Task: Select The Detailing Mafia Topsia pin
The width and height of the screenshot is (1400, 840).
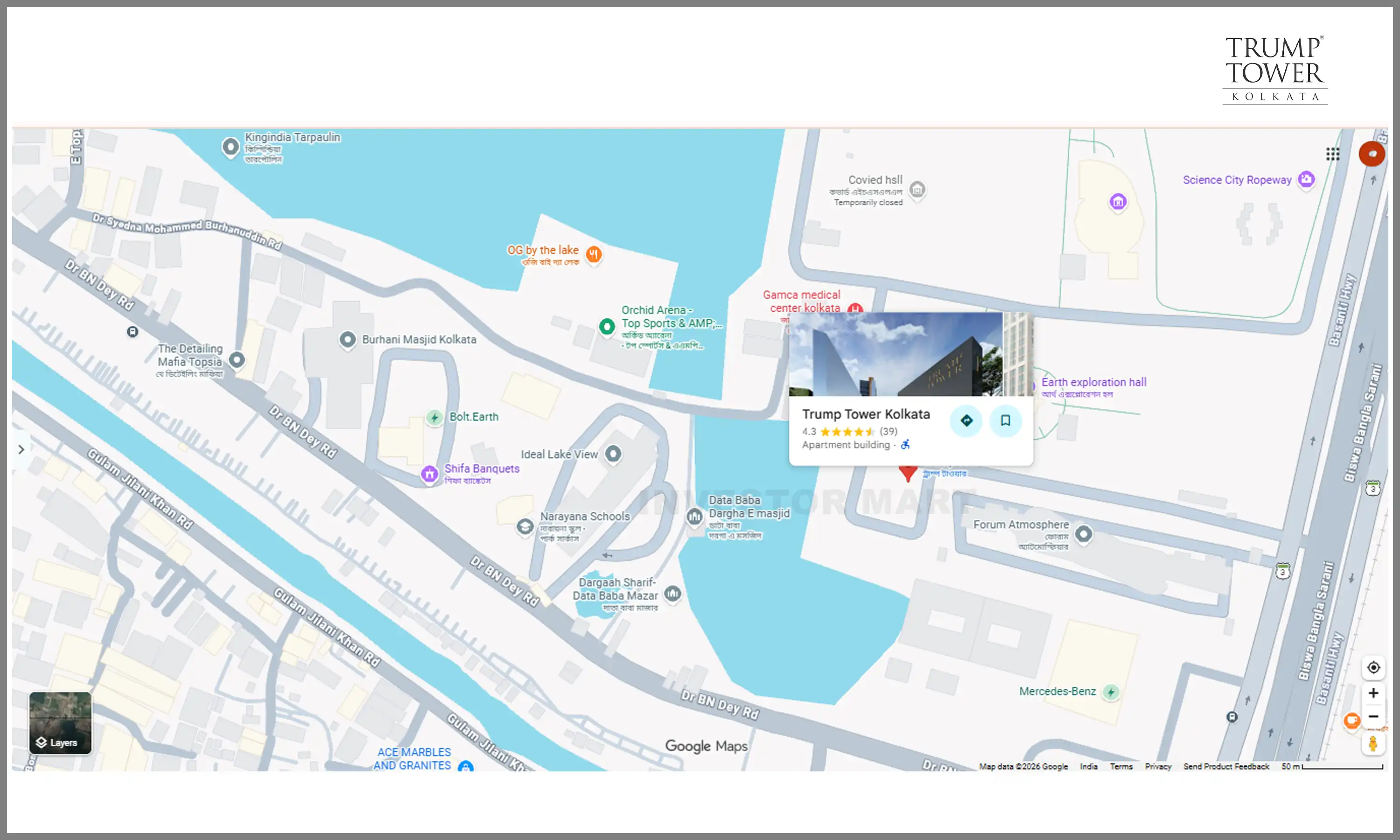Action: click(237, 360)
